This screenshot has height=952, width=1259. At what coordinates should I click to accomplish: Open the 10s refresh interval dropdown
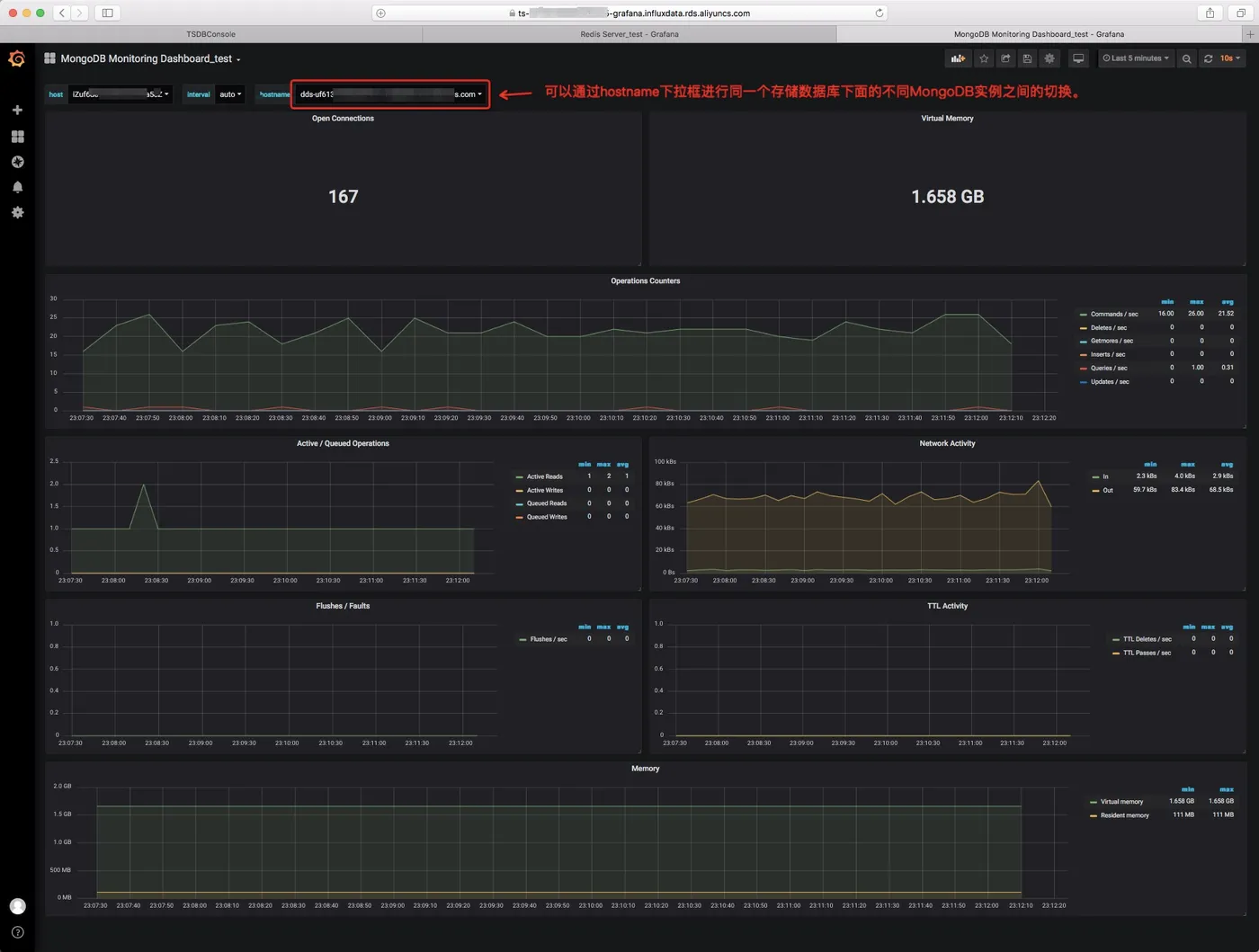1229,58
